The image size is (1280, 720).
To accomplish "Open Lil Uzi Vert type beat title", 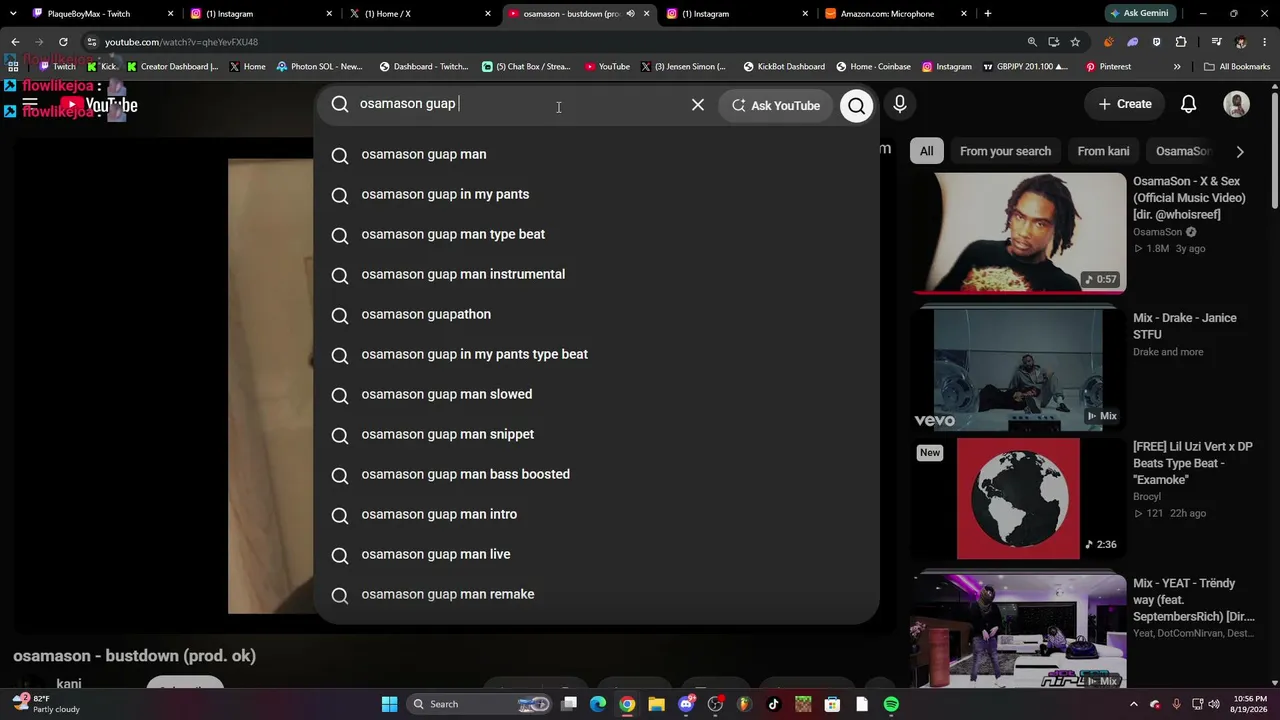I will click(x=1193, y=463).
